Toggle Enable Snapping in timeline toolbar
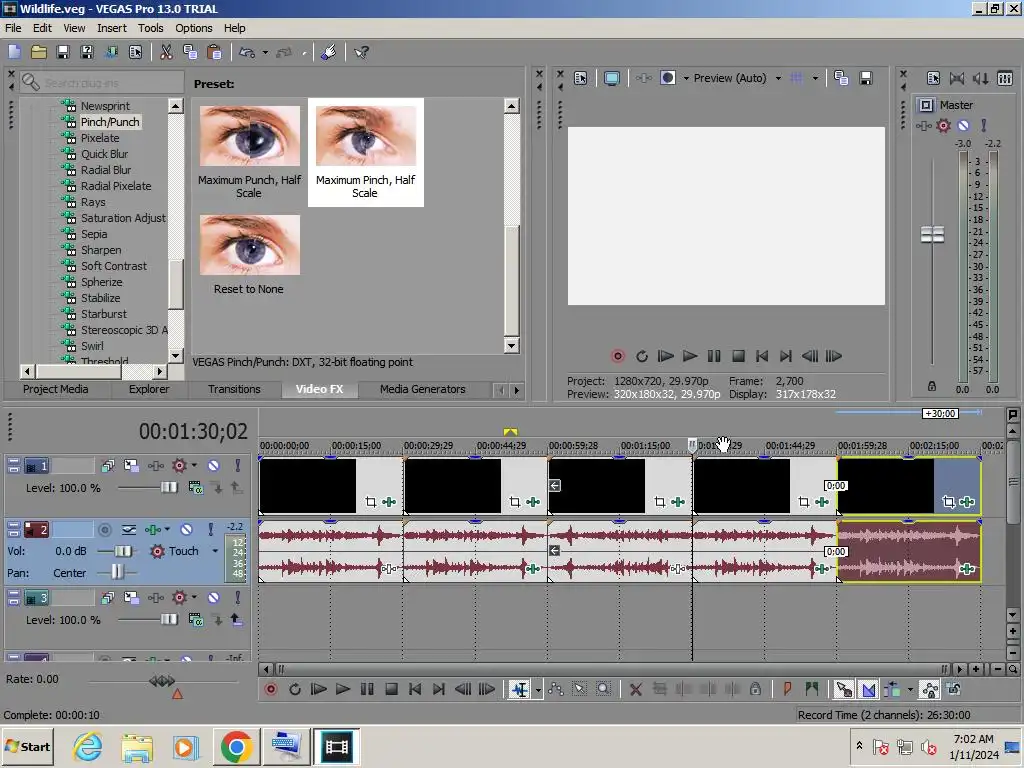Viewport: 1024px width, 768px height. (844, 690)
